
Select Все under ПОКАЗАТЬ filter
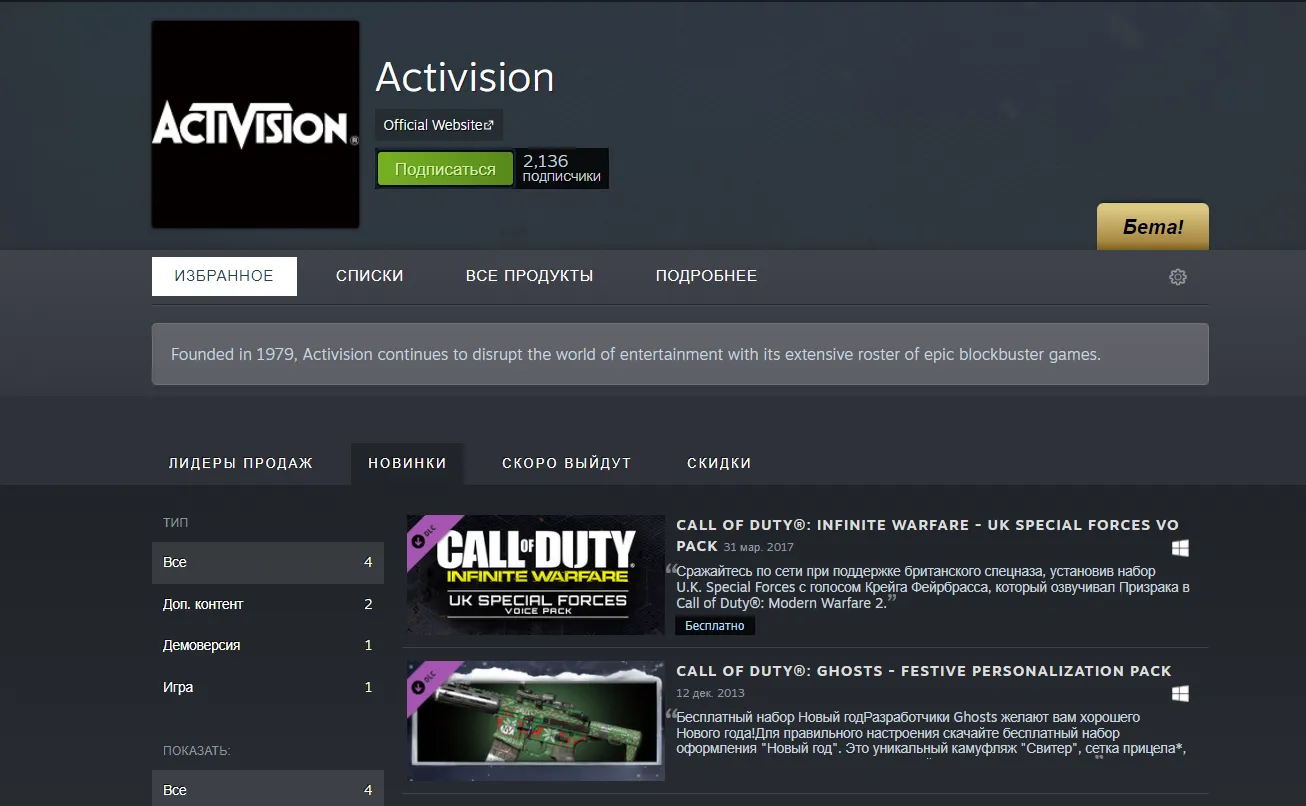(268, 789)
